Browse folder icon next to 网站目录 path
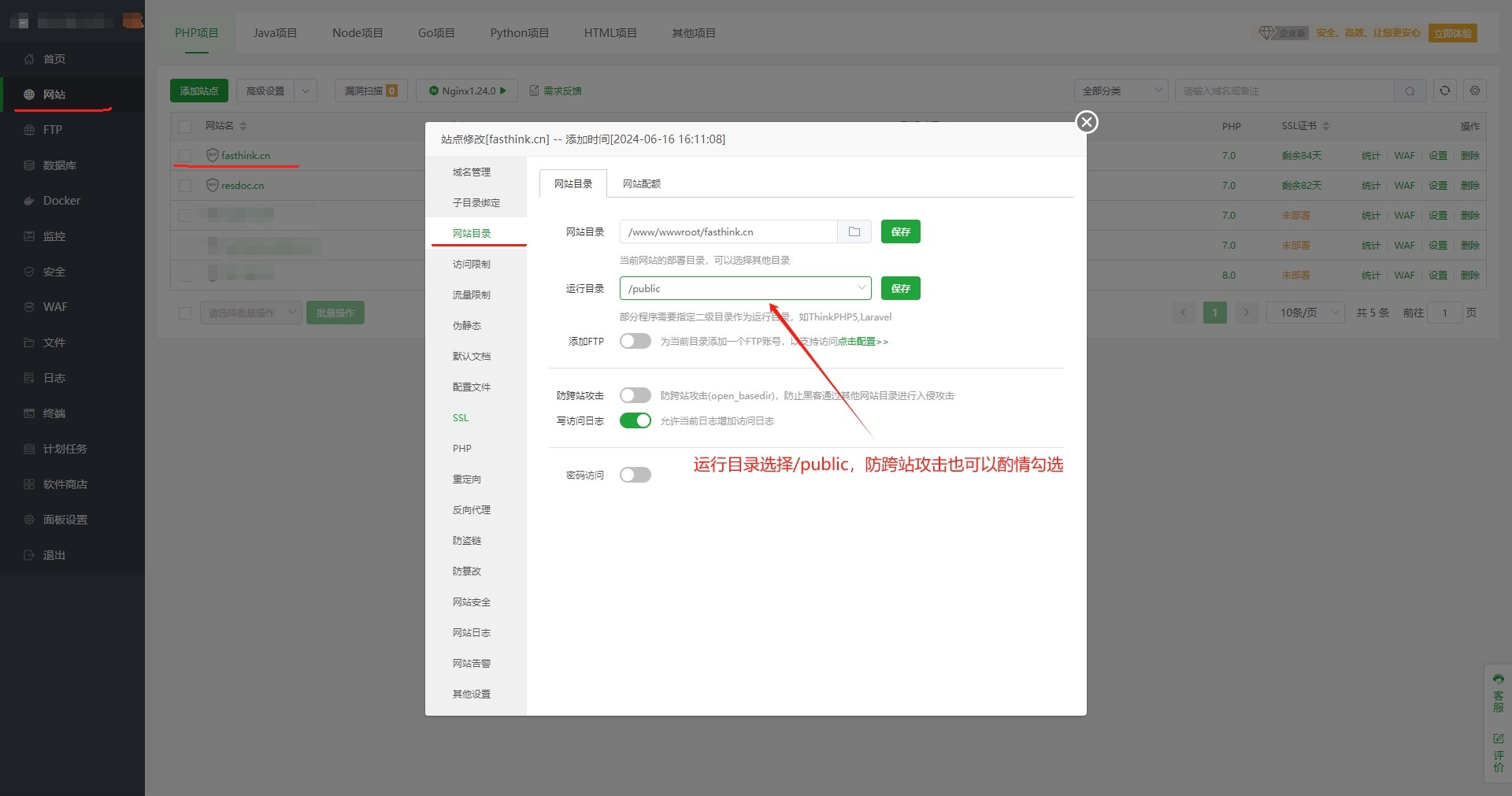This screenshot has width=1512, height=796. (854, 231)
